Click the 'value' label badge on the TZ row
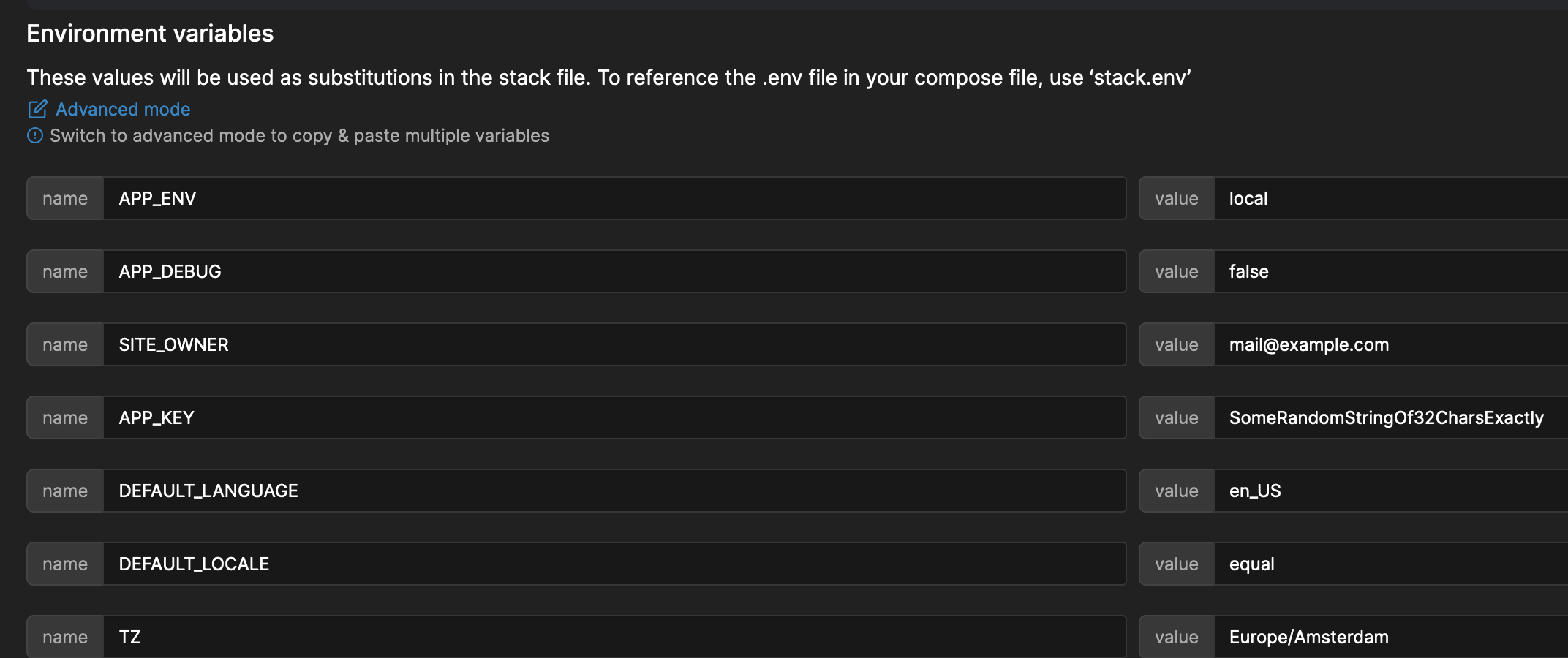The width and height of the screenshot is (1568, 658). click(1176, 637)
